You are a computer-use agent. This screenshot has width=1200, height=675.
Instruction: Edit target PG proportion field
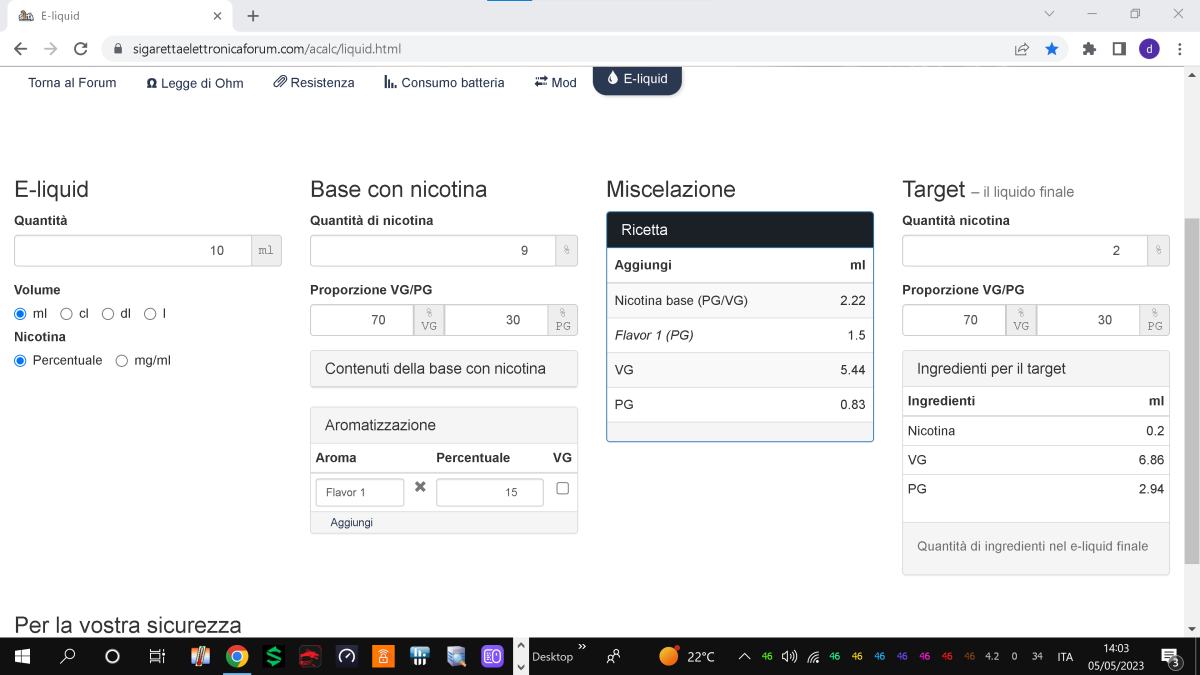[x=1088, y=320]
